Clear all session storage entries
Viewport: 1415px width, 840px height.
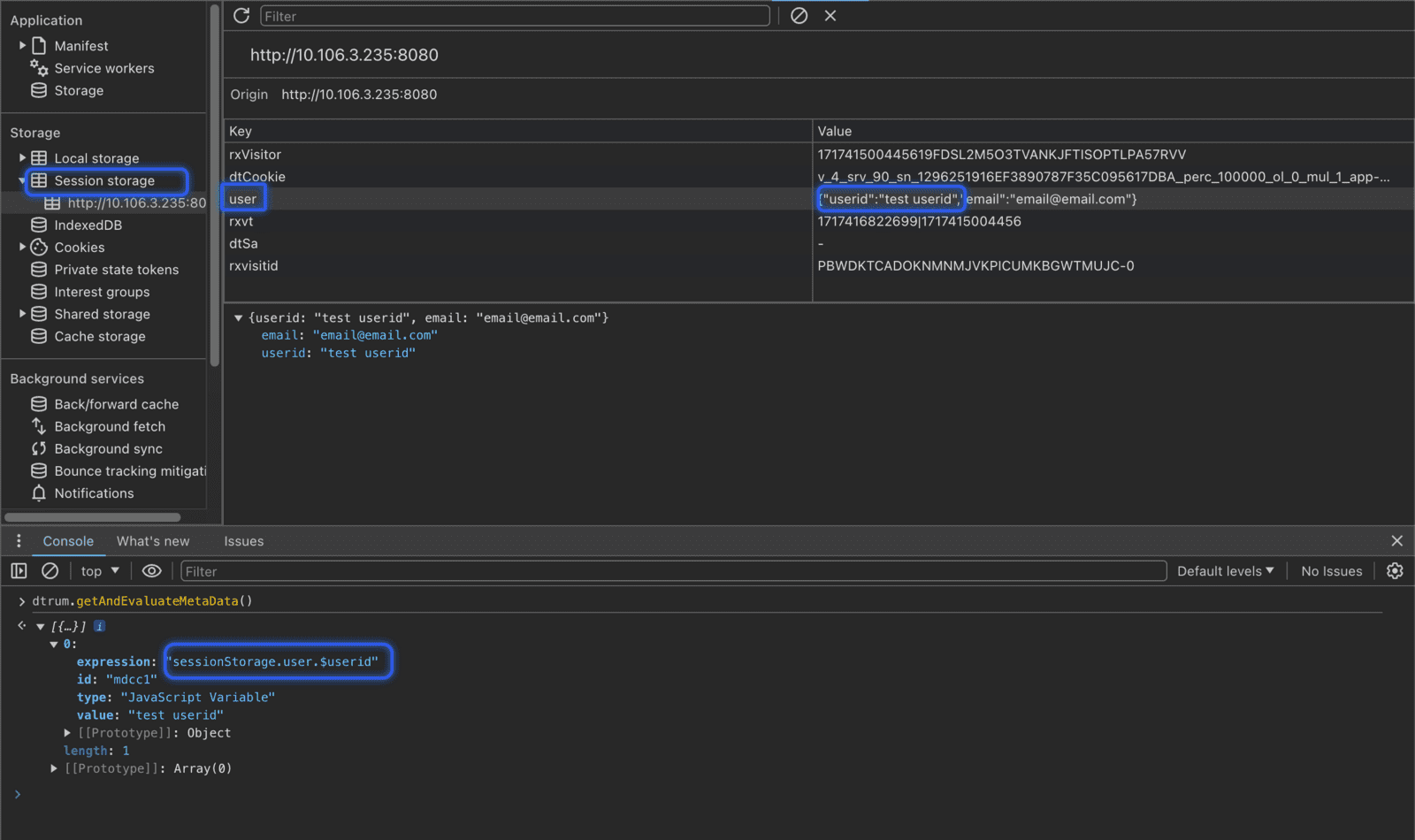click(x=799, y=15)
